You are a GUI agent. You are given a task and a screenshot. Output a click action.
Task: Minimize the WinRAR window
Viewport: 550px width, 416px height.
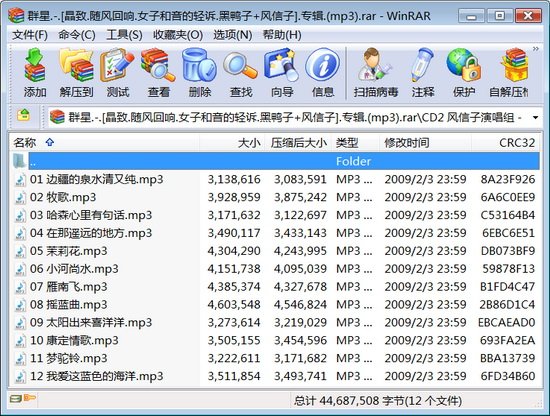(471, 16)
